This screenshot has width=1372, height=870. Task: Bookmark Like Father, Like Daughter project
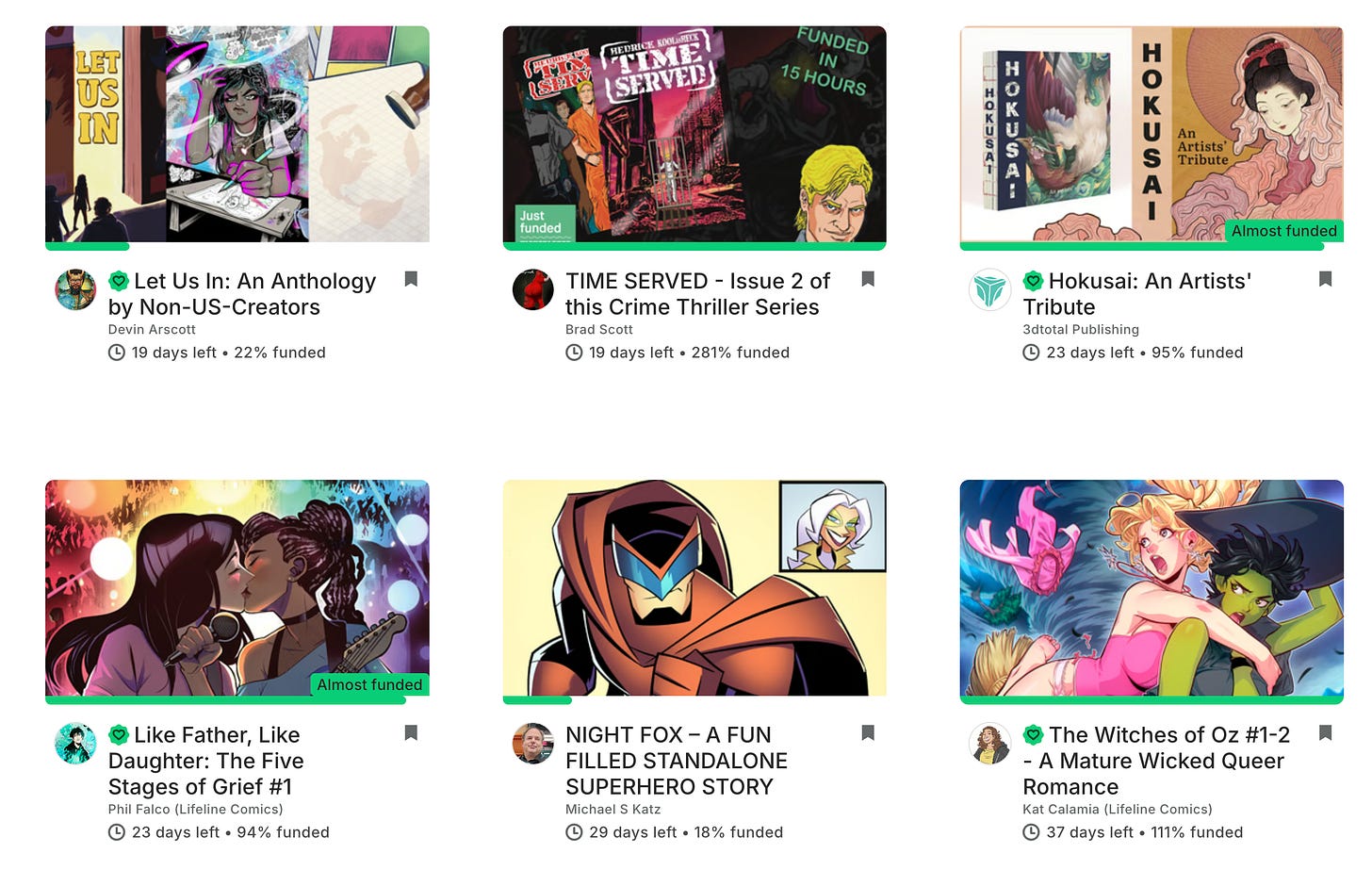[x=411, y=732]
